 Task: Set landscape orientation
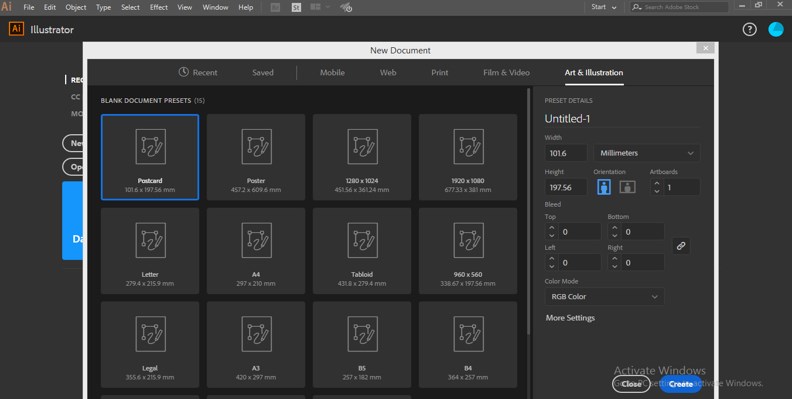point(627,187)
